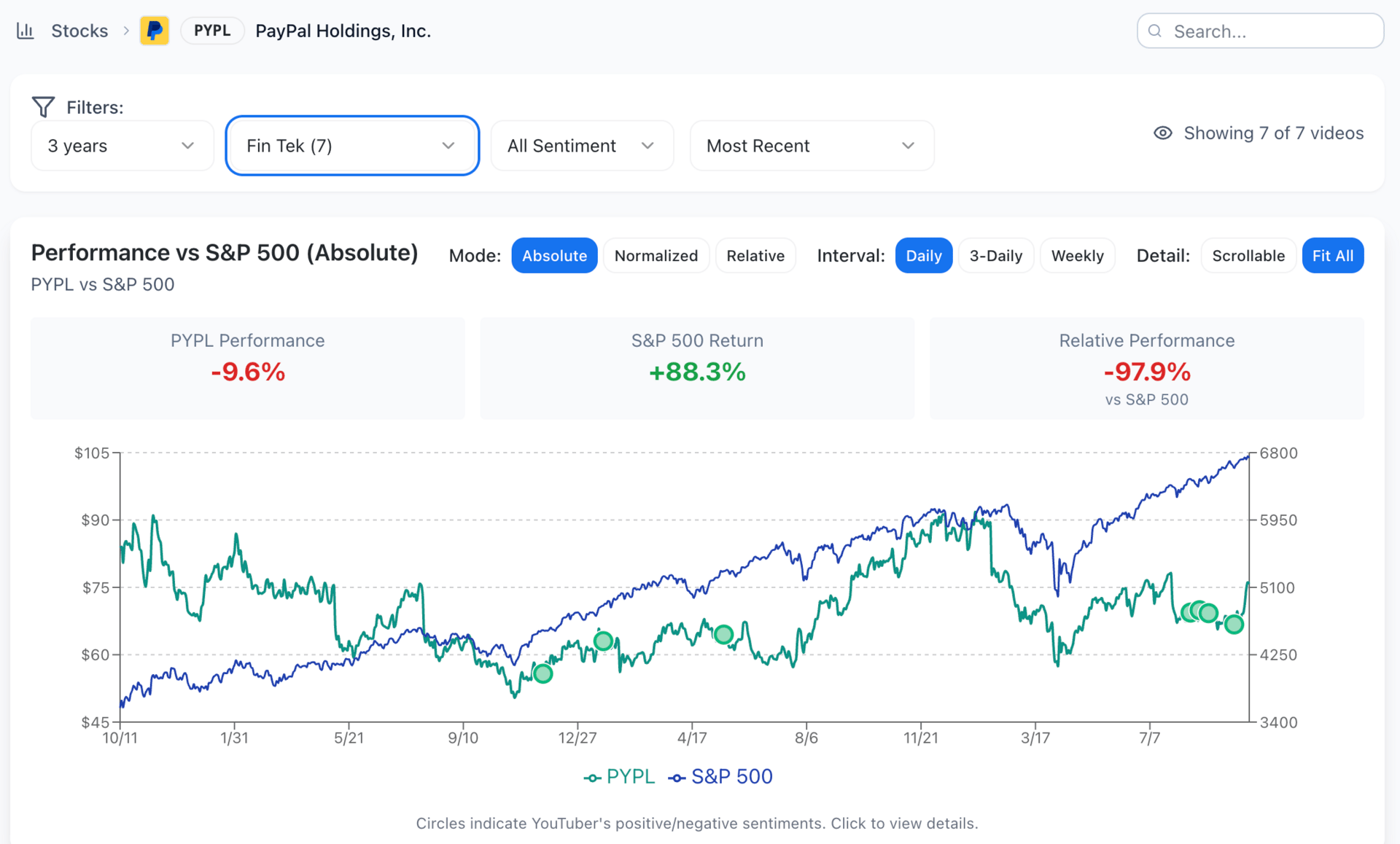Switch chart mode to Normalized
This screenshot has width=1400, height=844.
point(656,256)
